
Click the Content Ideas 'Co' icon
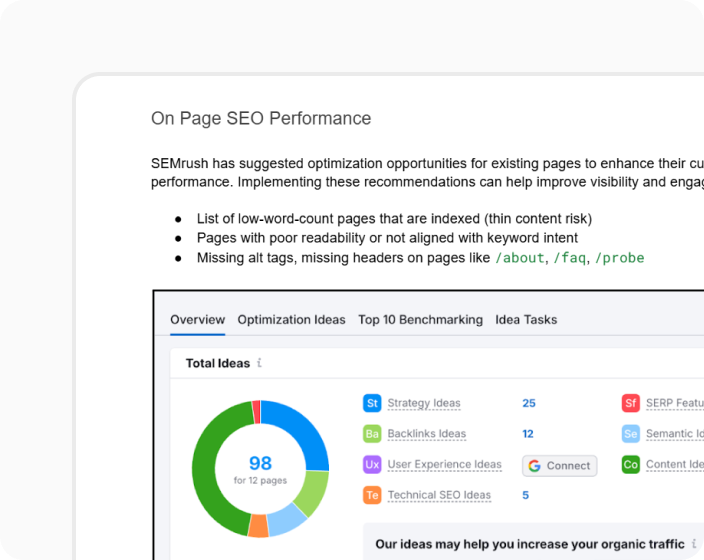tap(631, 464)
